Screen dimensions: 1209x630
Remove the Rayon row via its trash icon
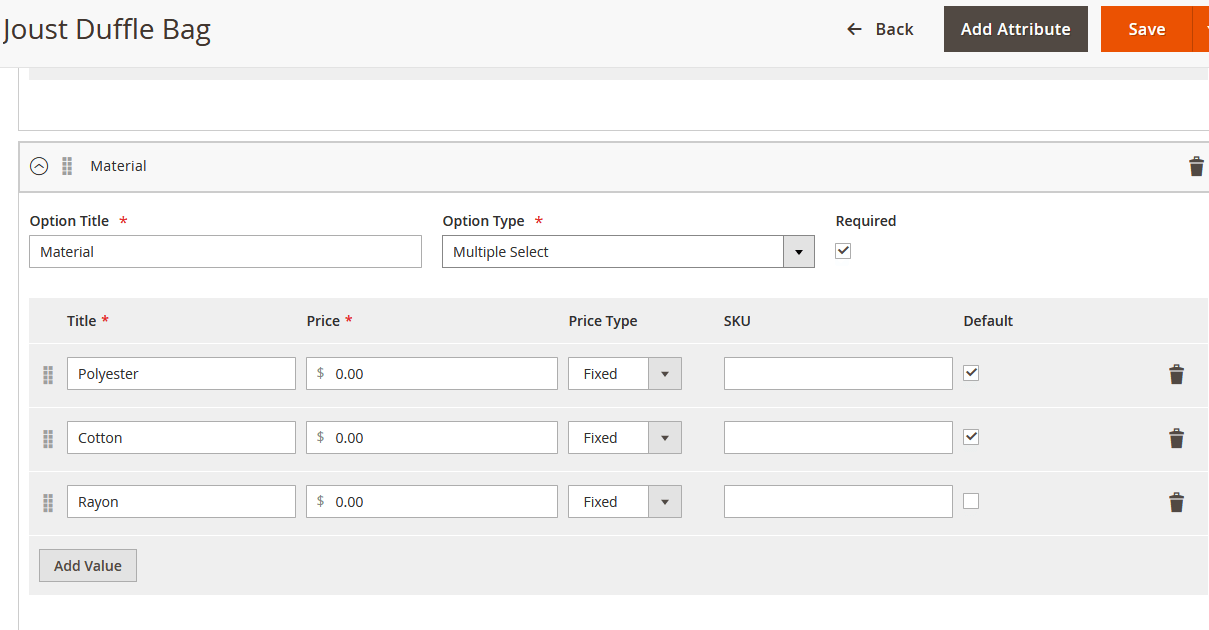tap(1176, 501)
